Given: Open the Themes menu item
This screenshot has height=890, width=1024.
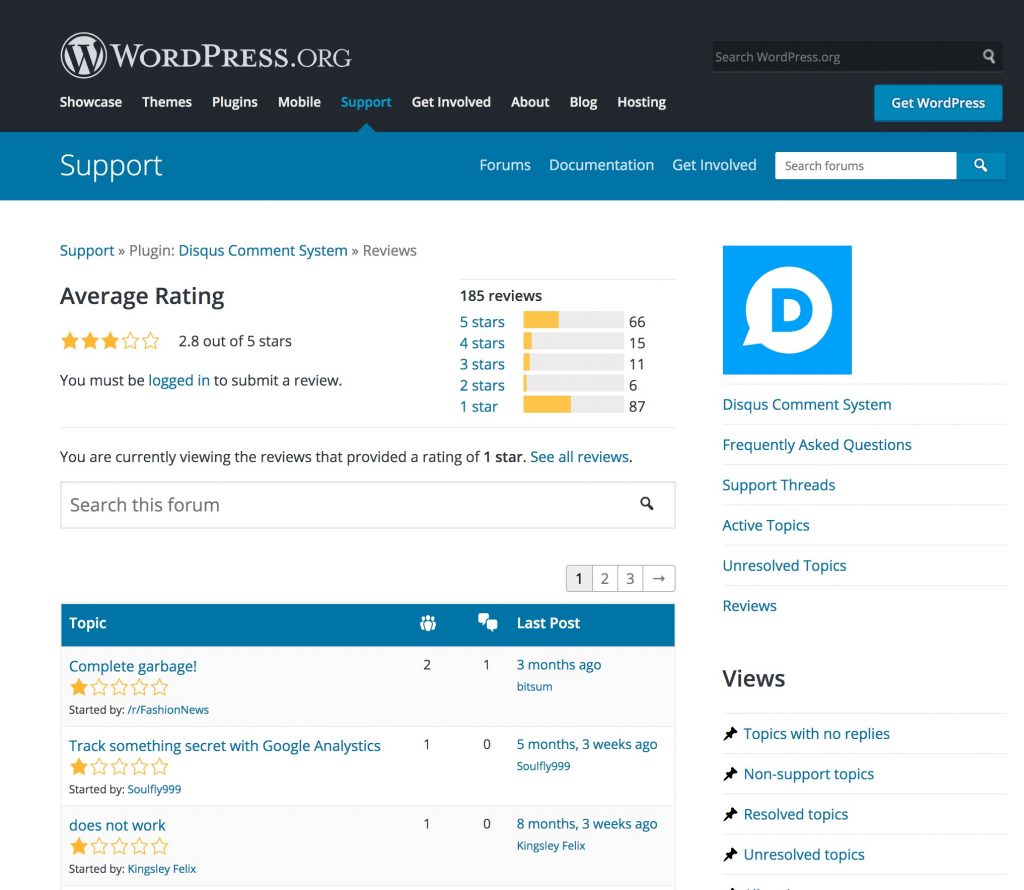Looking at the screenshot, I should pyautogui.click(x=167, y=102).
